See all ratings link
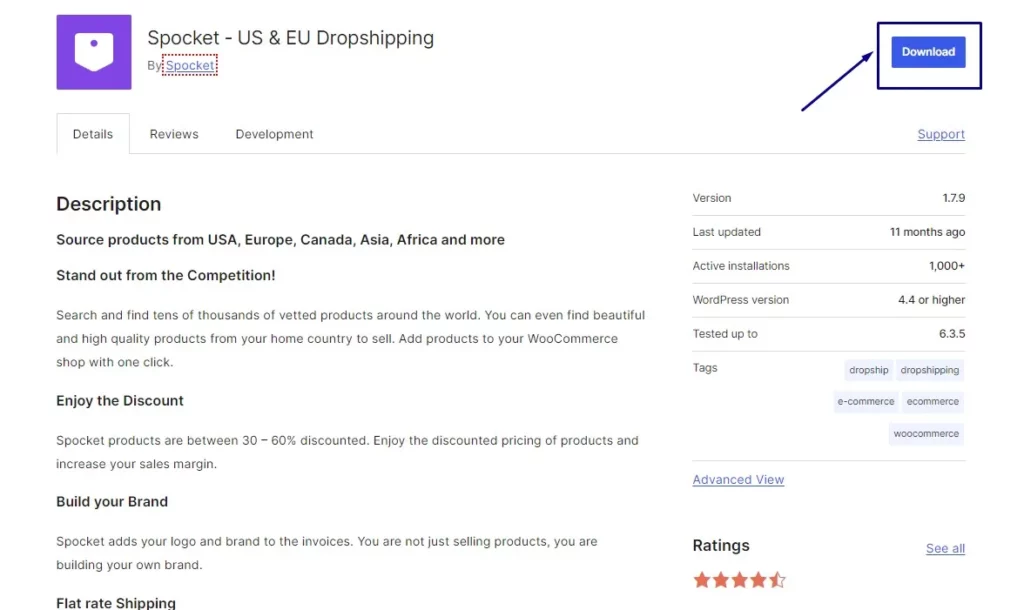The image size is (1024, 610). pos(945,549)
